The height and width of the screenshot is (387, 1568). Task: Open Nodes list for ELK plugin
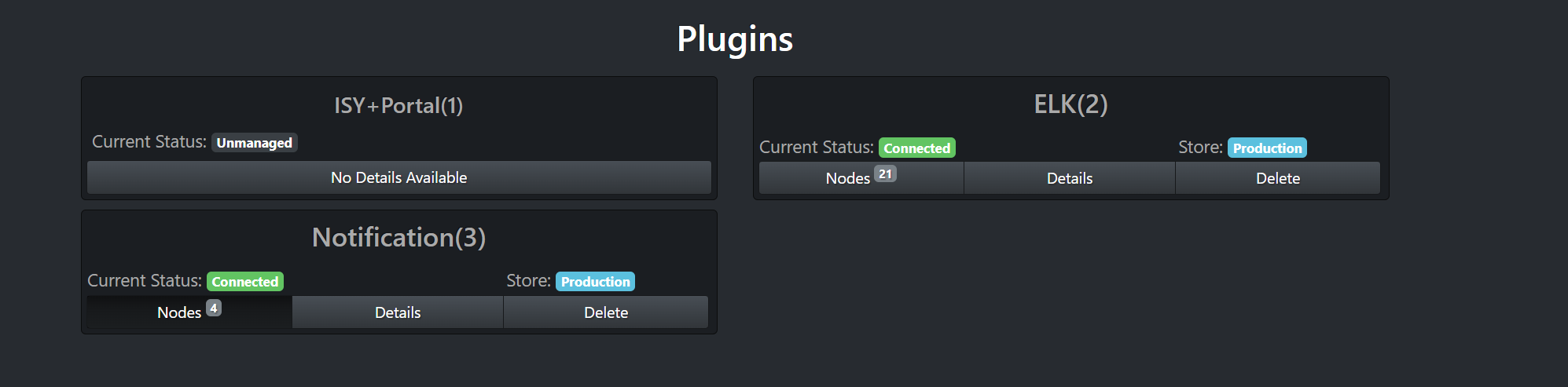point(861,178)
